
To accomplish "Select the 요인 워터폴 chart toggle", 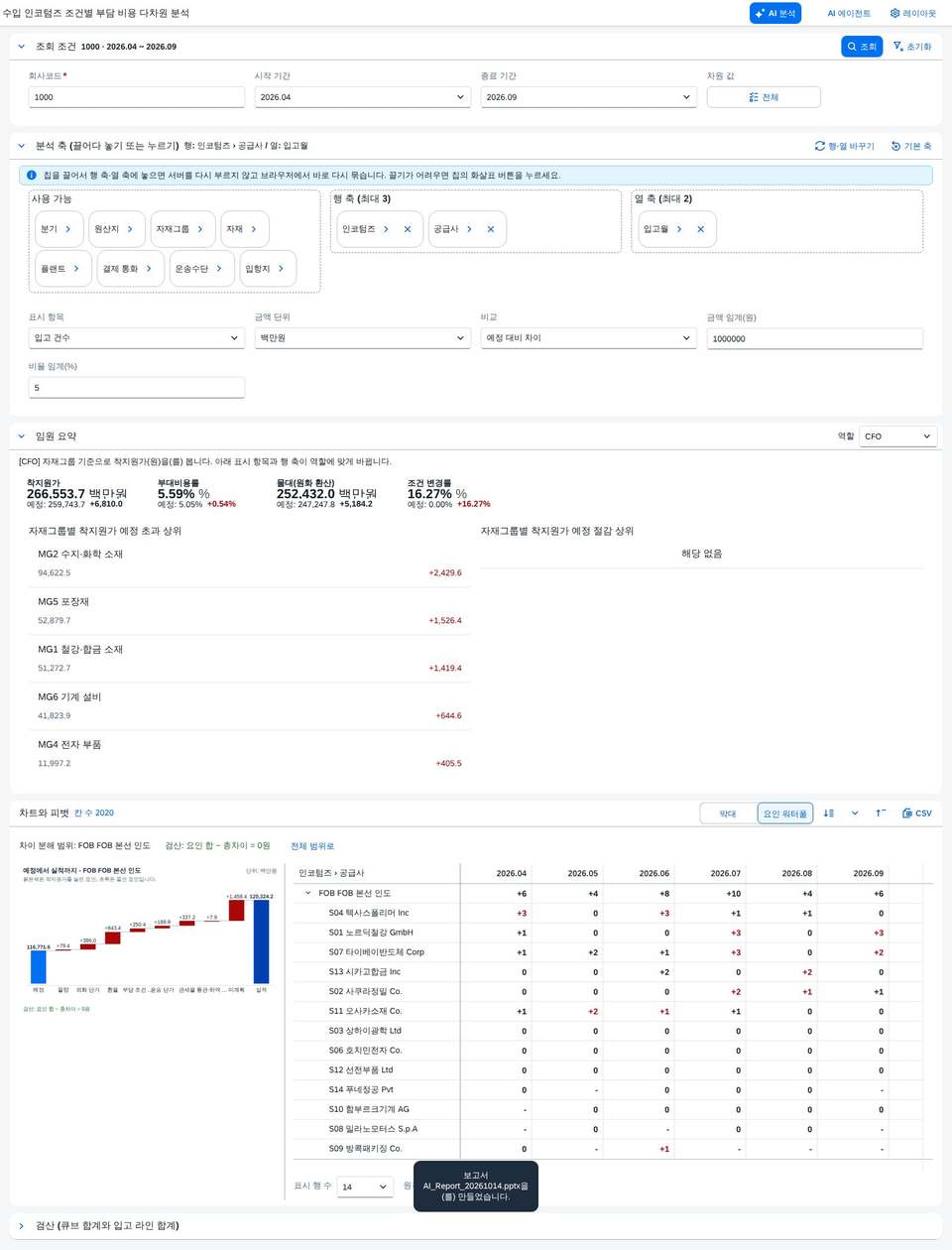I will (785, 813).
